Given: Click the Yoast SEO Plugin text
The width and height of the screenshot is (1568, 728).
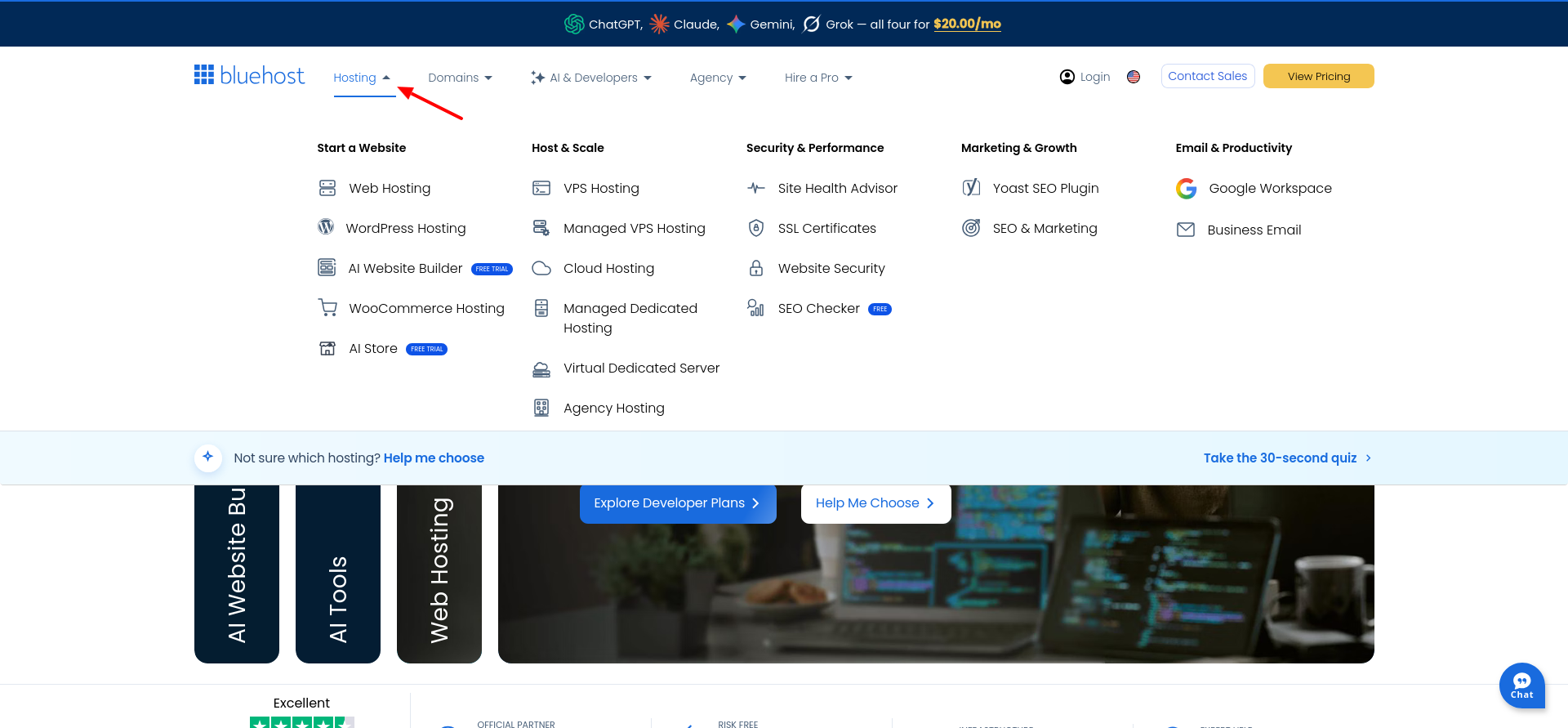Looking at the screenshot, I should click(x=1045, y=188).
